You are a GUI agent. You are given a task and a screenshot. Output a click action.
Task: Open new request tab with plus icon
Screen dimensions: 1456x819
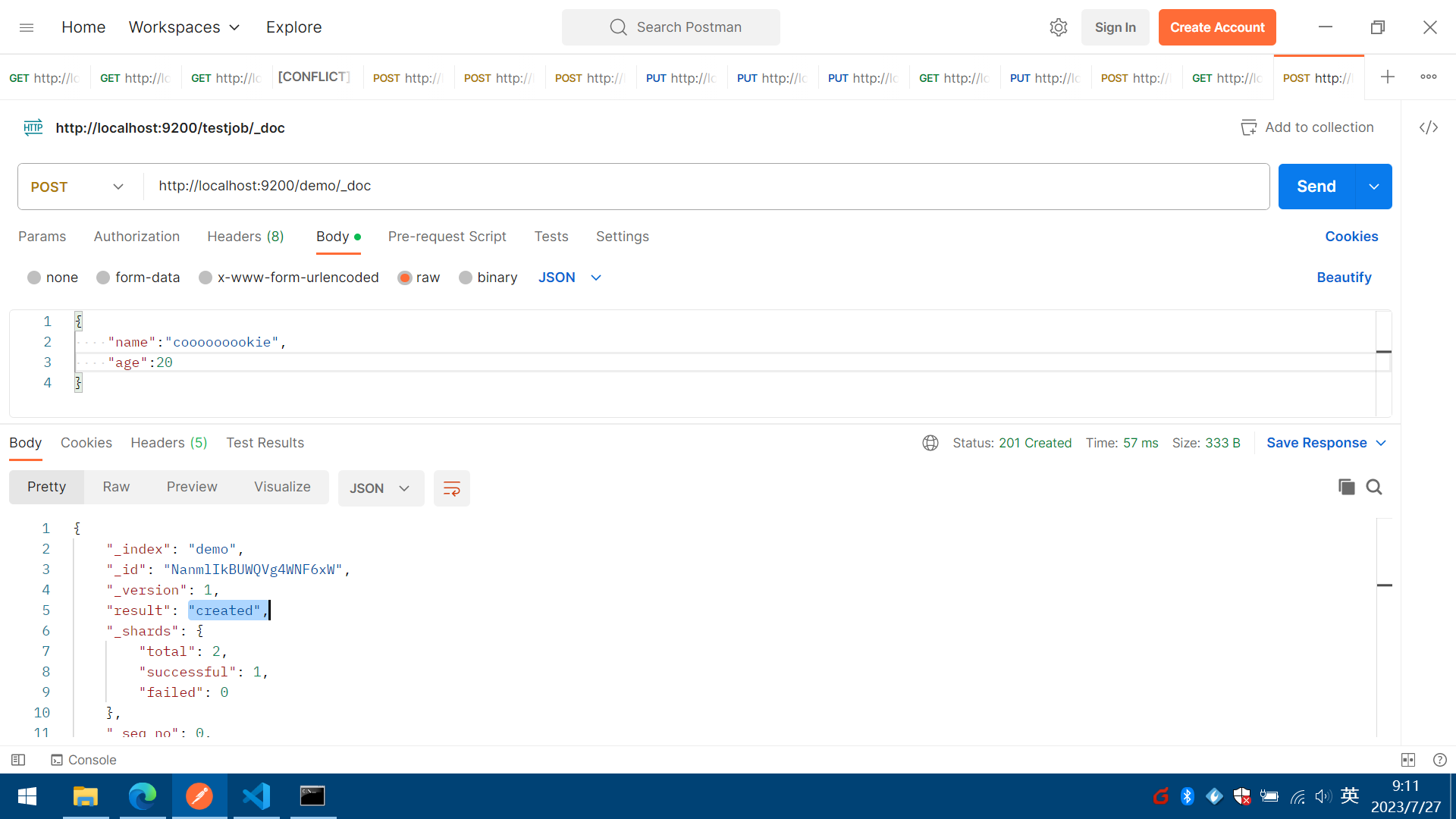(x=1387, y=77)
